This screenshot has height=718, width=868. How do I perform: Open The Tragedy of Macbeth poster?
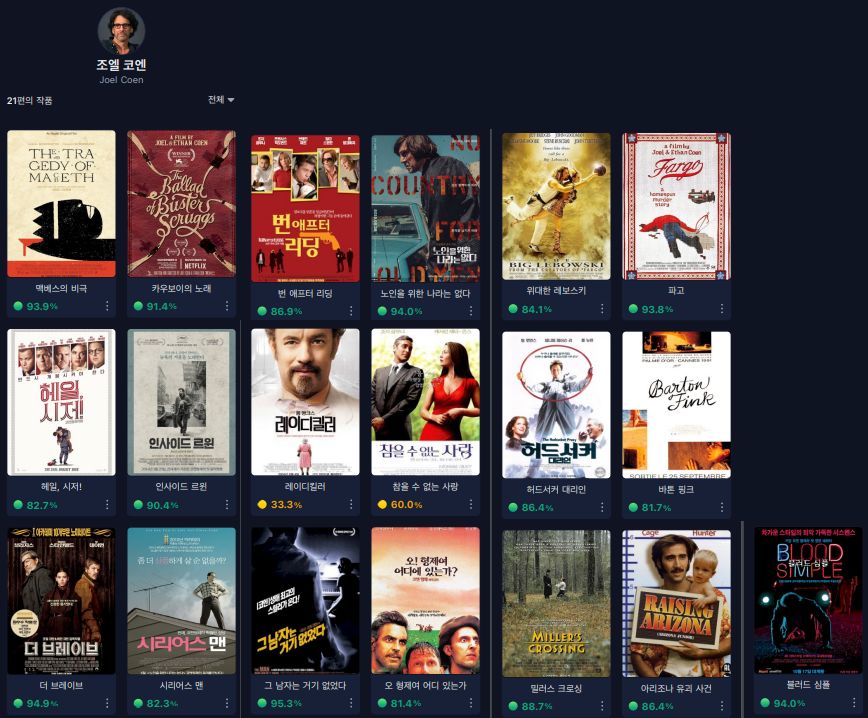(61, 204)
